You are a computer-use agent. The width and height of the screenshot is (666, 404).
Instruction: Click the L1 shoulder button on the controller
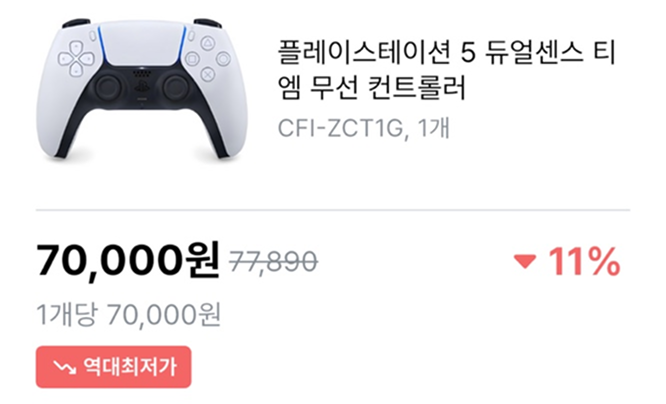(x=76, y=23)
